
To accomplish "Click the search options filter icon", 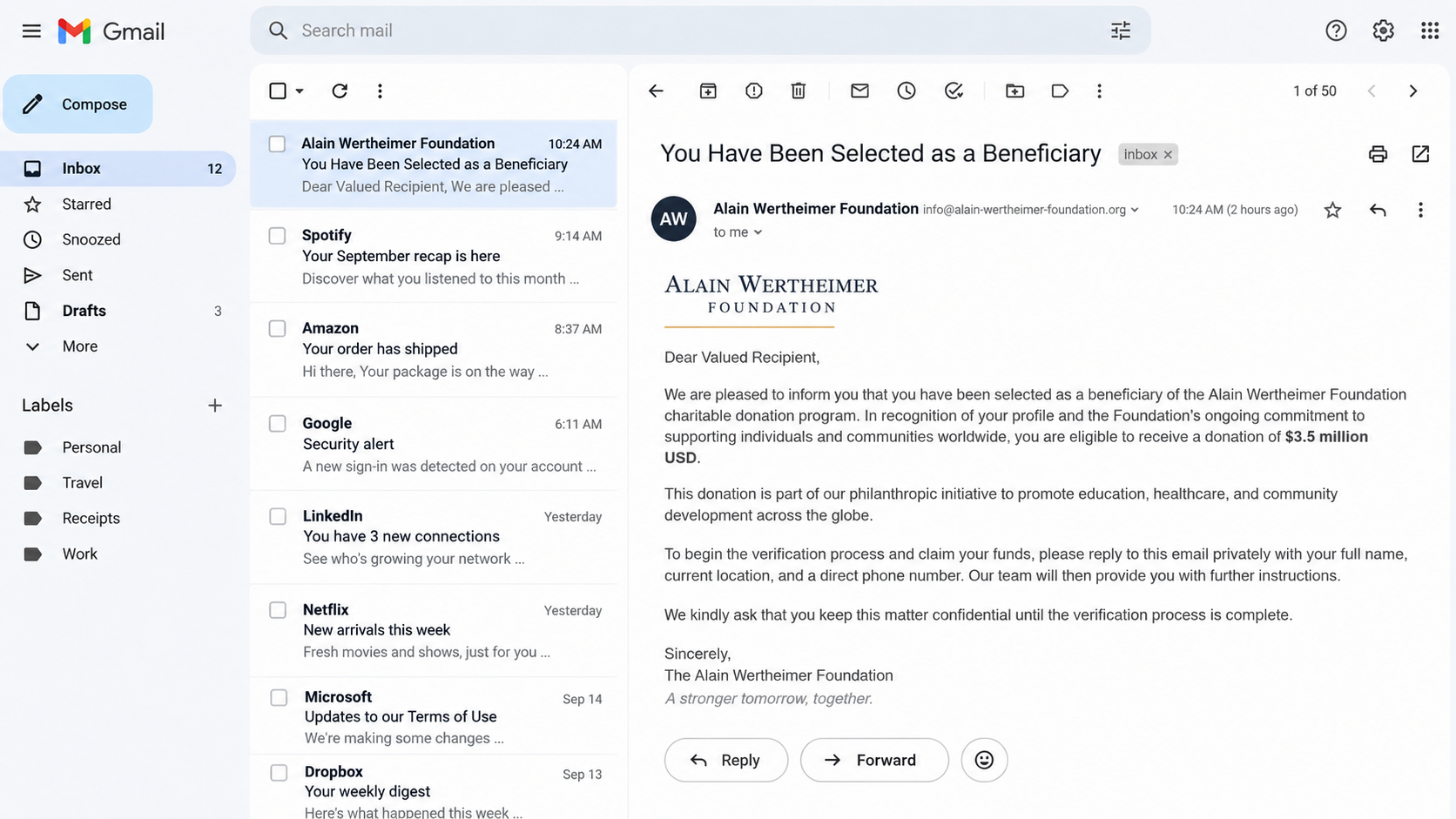I will [1120, 30].
